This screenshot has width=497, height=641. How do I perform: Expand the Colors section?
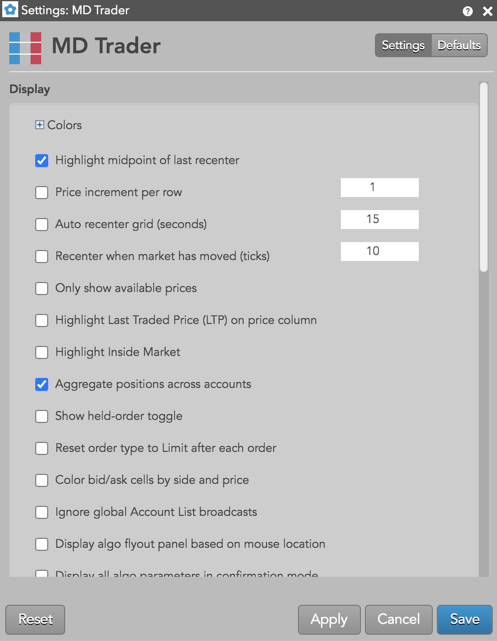(39, 125)
